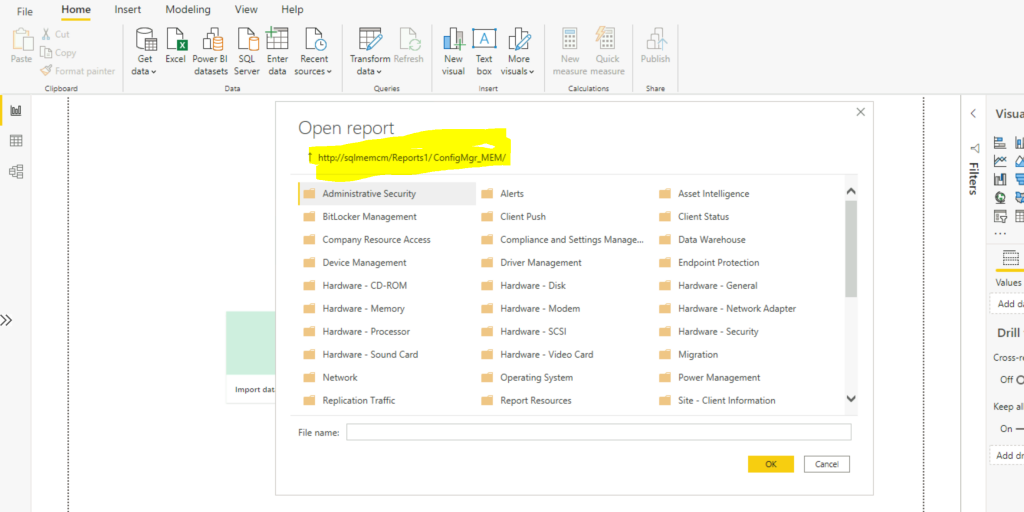Open Power BI datasets
Image resolution: width=1024 pixels, height=512 pixels.
210,52
